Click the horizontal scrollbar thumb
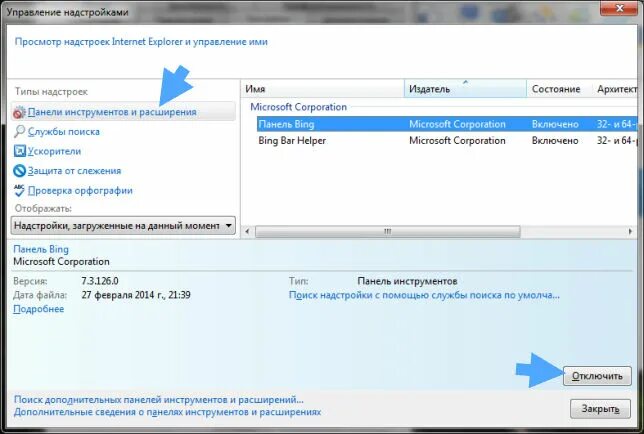Image resolution: width=644 pixels, height=434 pixels. [x=387, y=232]
